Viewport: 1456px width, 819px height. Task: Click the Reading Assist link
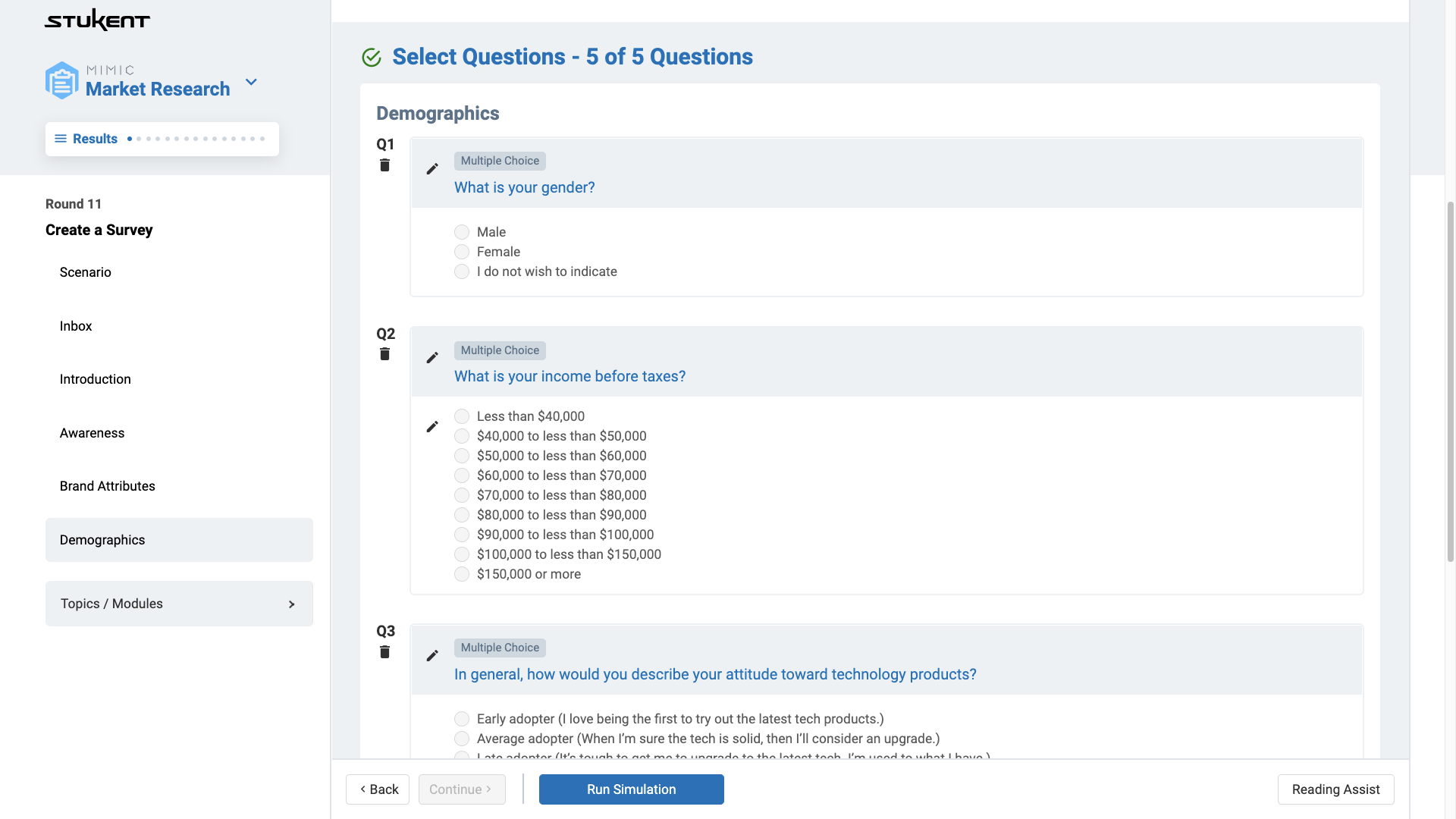pyautogui.click(x=1335, y=789)
